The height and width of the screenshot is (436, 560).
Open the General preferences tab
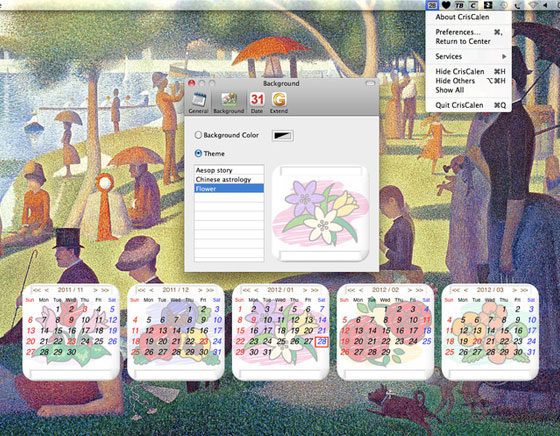coord(198,103)
